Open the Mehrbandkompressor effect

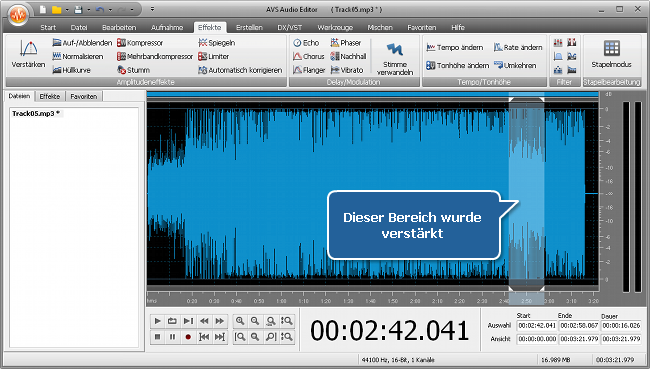[x=155, y=56]
